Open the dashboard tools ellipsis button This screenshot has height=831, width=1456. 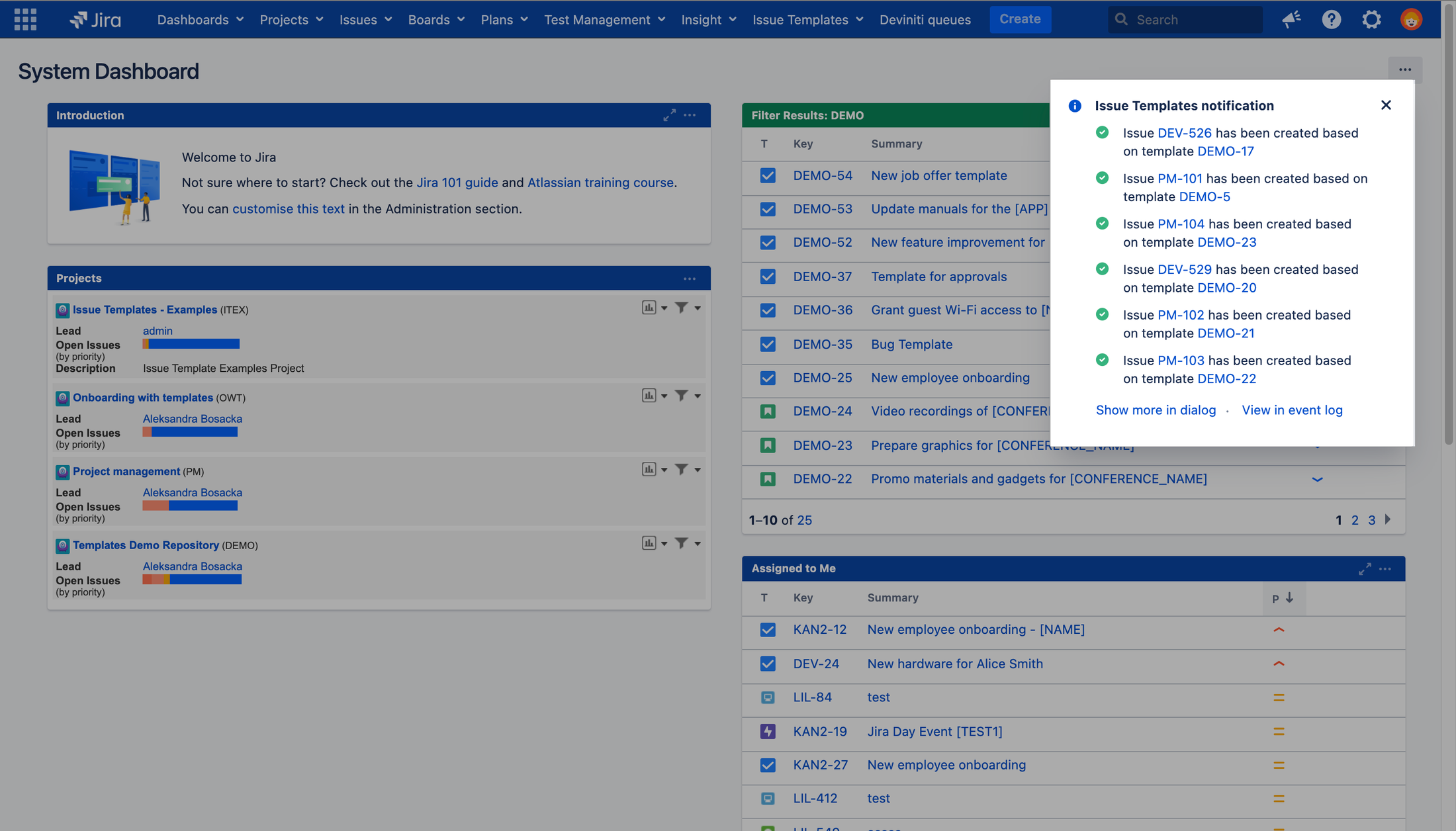coord(1404,69)
